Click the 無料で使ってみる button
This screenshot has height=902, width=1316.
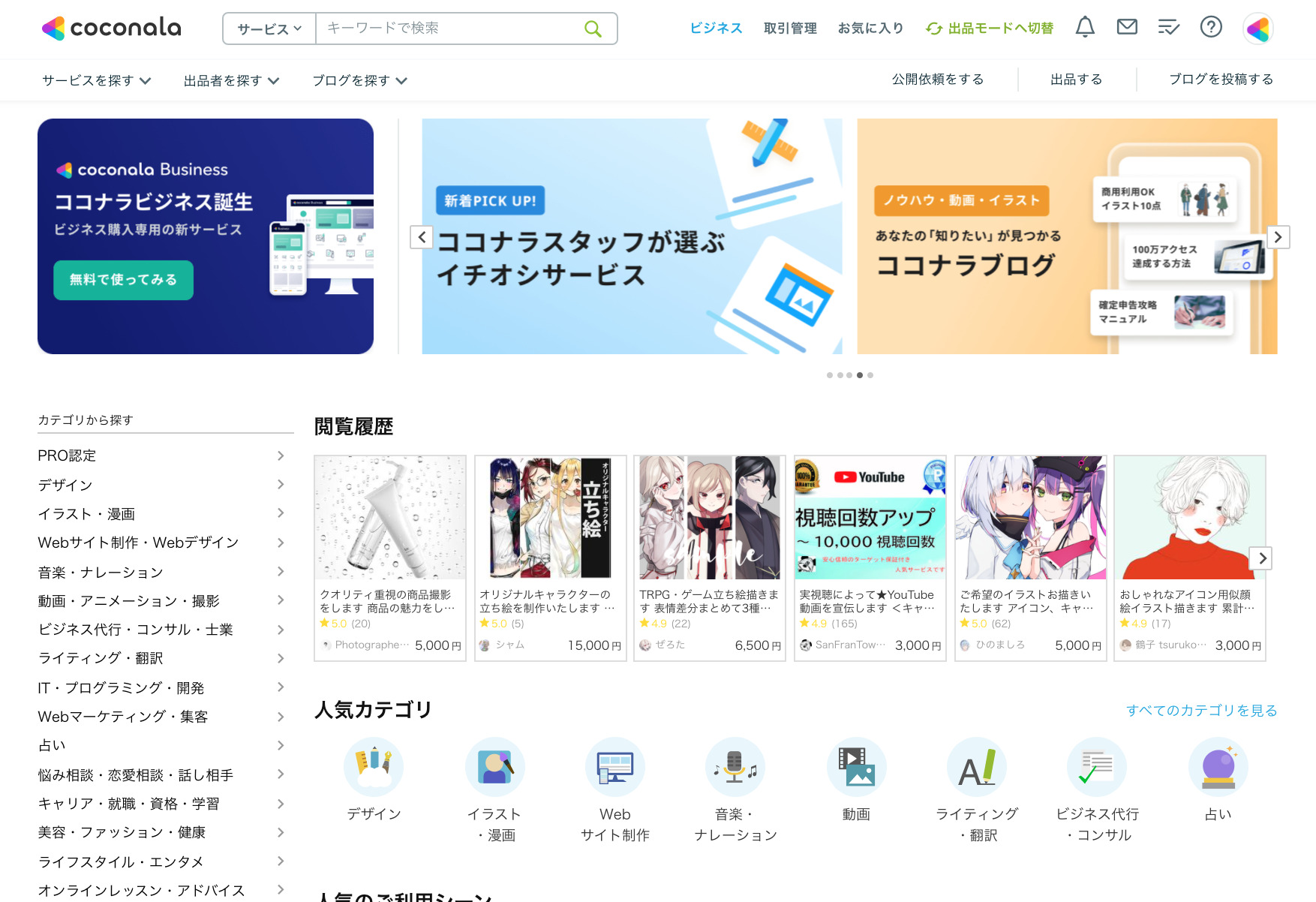coord(123,280)
